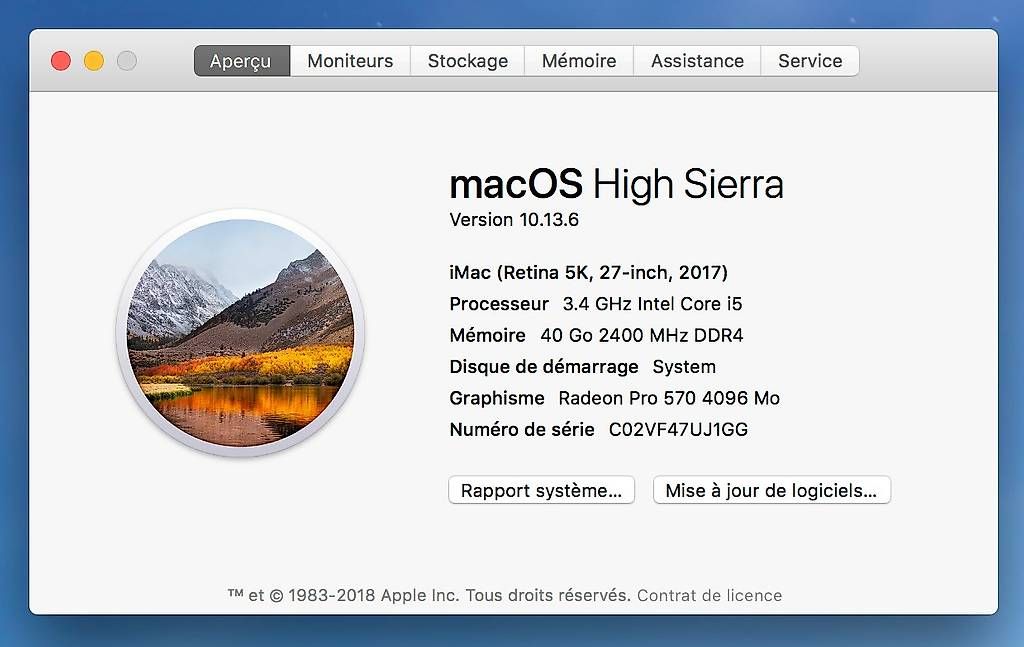Viewport: 1024px width, 647px height.
Task: Click the Version 10.13.6 text
Action: [514, 219]
